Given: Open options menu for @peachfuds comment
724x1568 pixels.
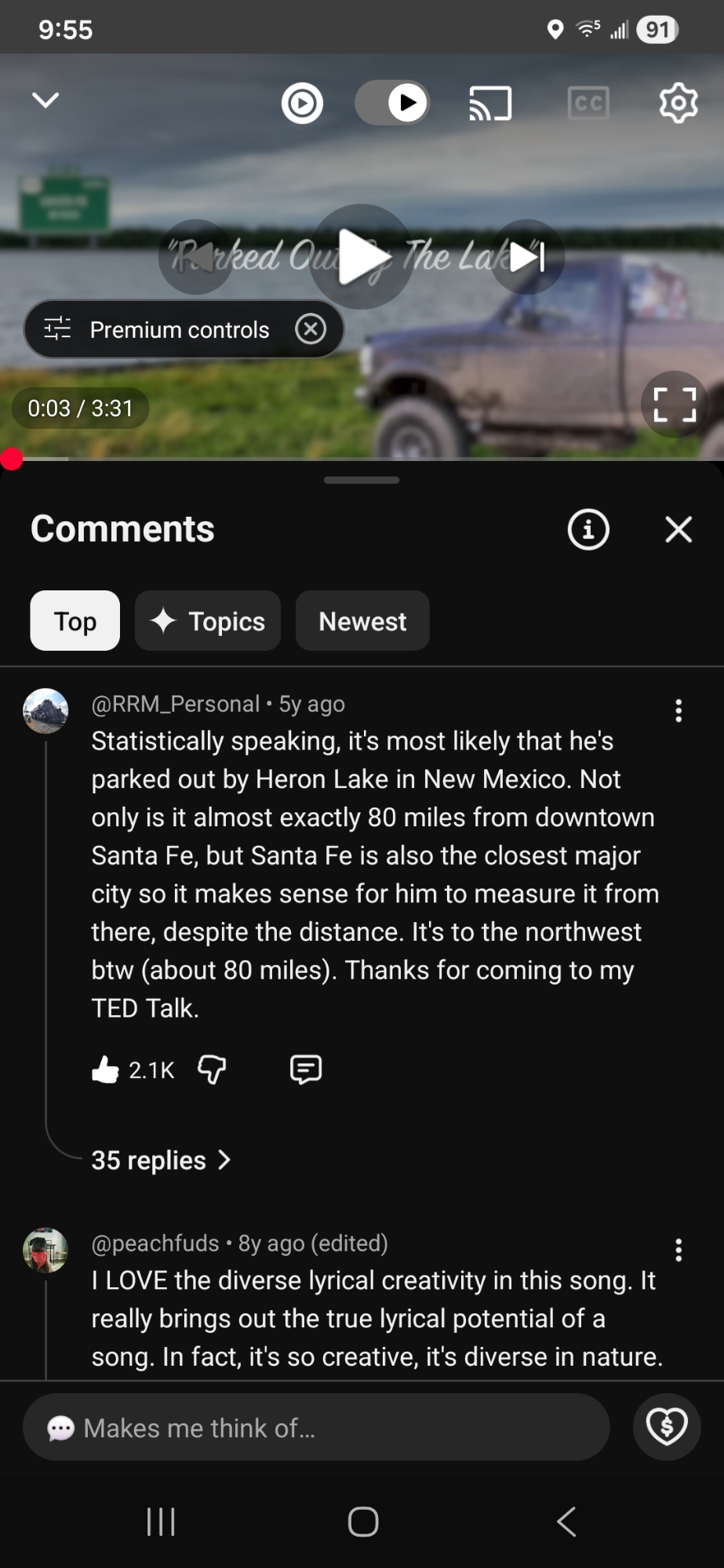Looking at the screenshot, I should 679,1250.
